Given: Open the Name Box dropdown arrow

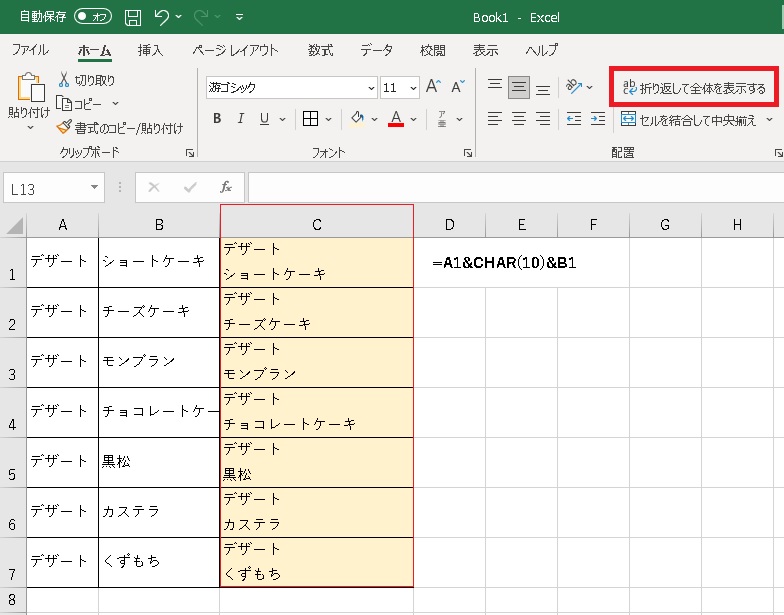Looking at the screenshot, I should pos(95,187).
